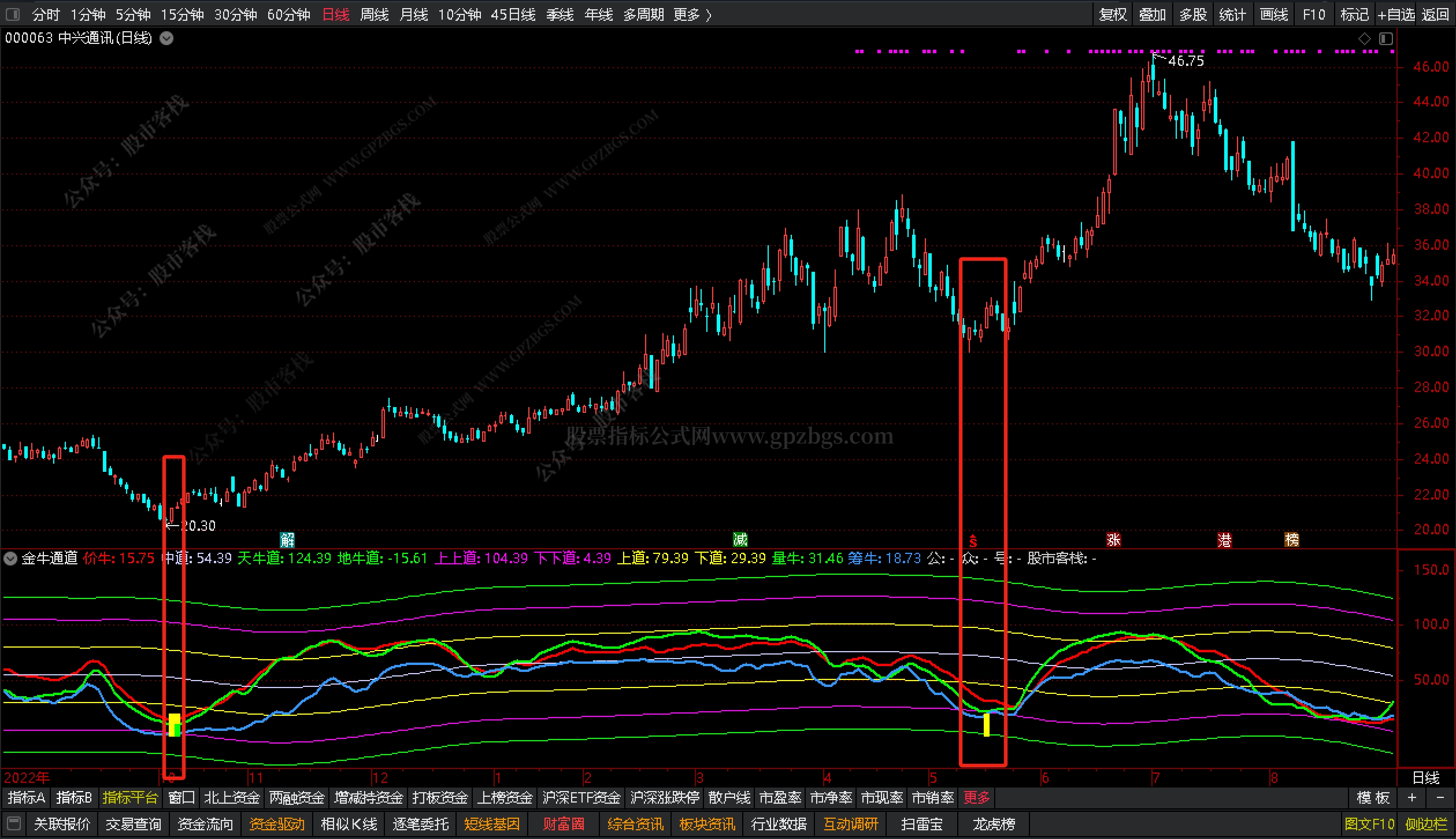The image size is (1456, 839).
Task: Show 沪深ETF资金 indicator
Action: click(581, 798)
